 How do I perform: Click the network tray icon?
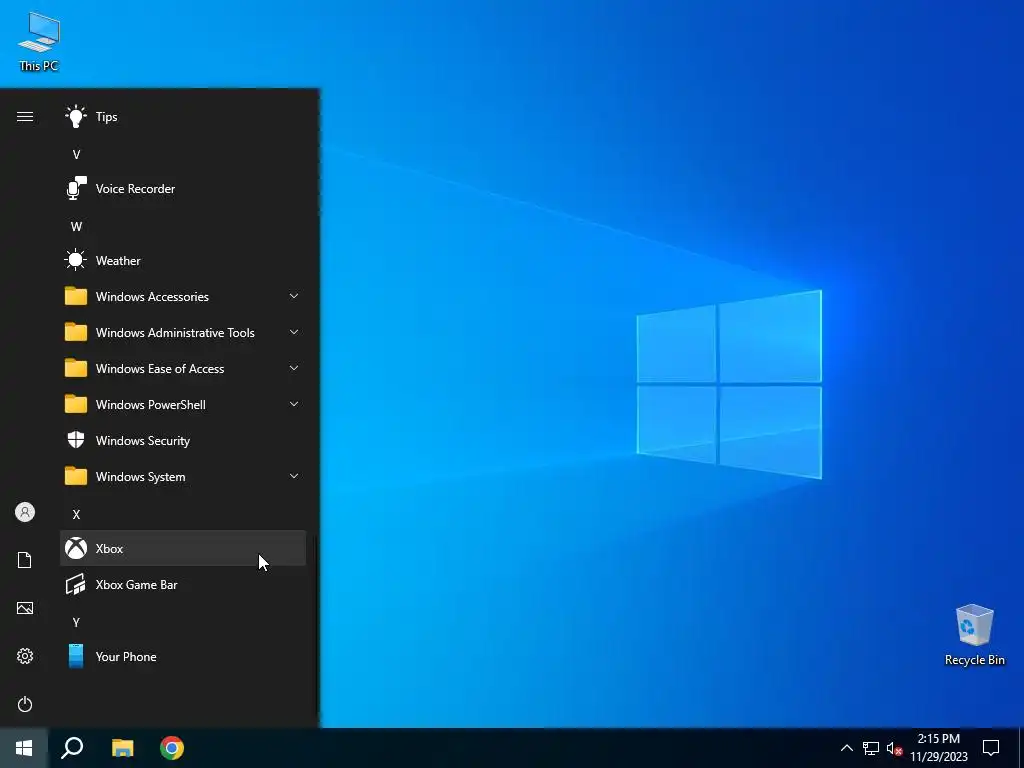[871, 748]
